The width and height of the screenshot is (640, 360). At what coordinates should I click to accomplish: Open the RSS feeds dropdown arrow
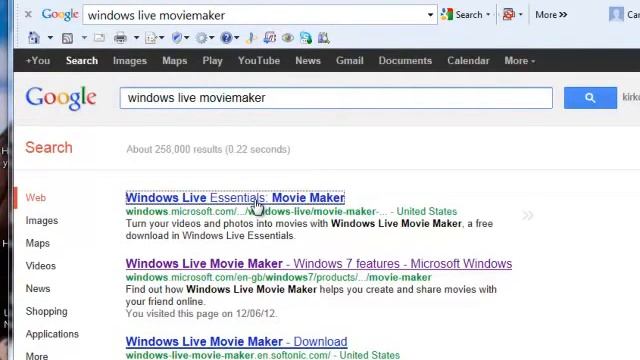tap(84, 38)
